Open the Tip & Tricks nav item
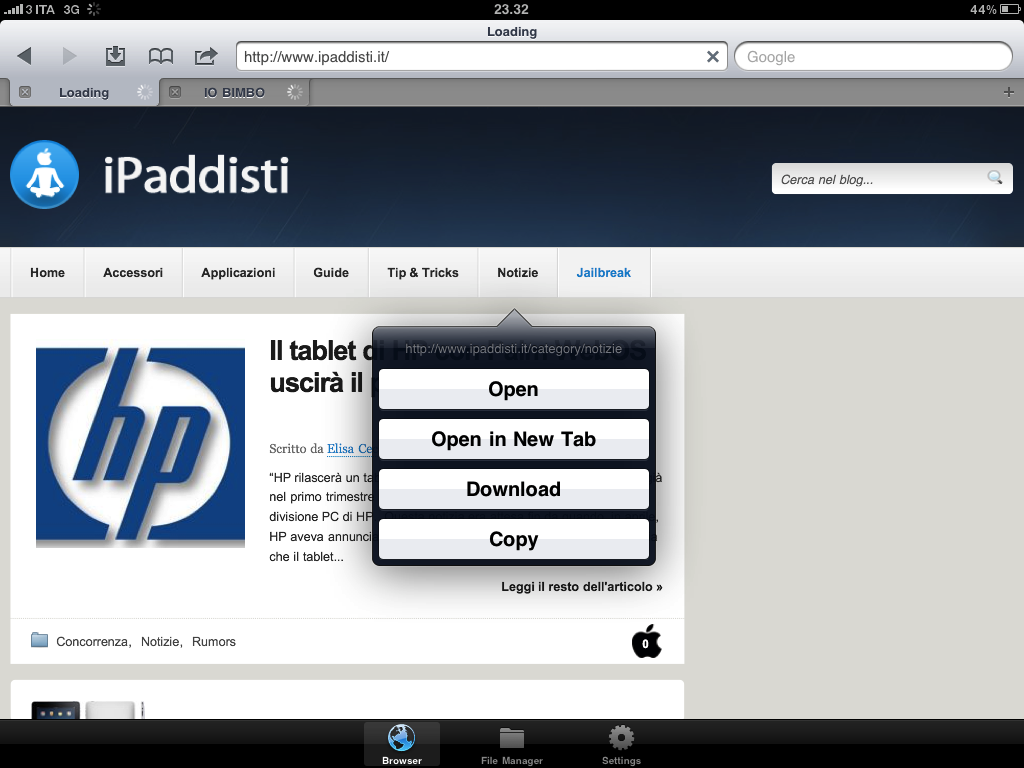 point(423,272)
